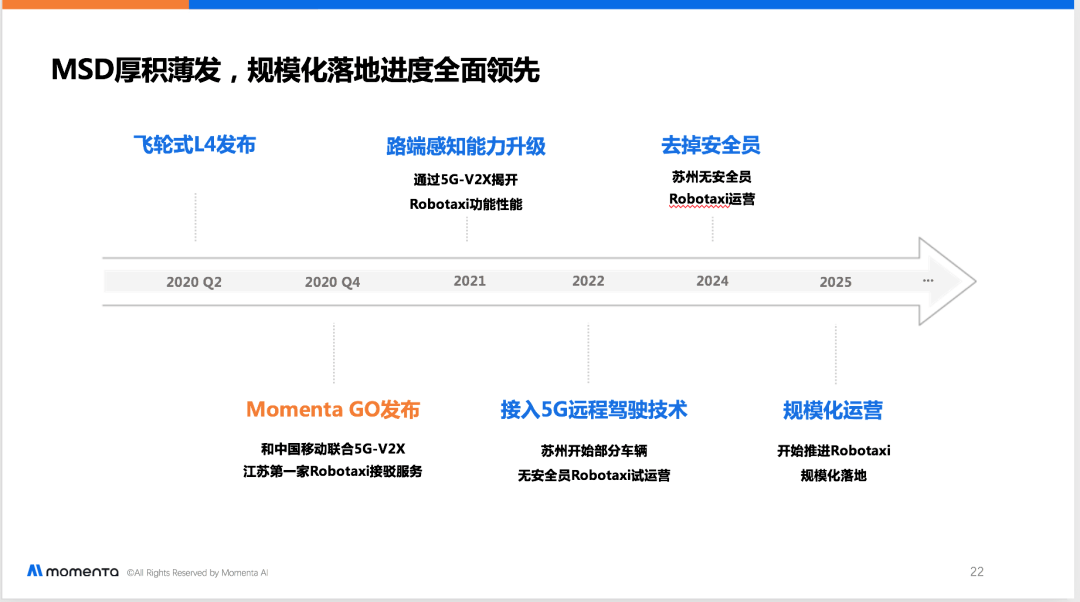This screenshot has height=602, width=1080.
Task: Click page number 22 in the footer
Action: point(977,572)
